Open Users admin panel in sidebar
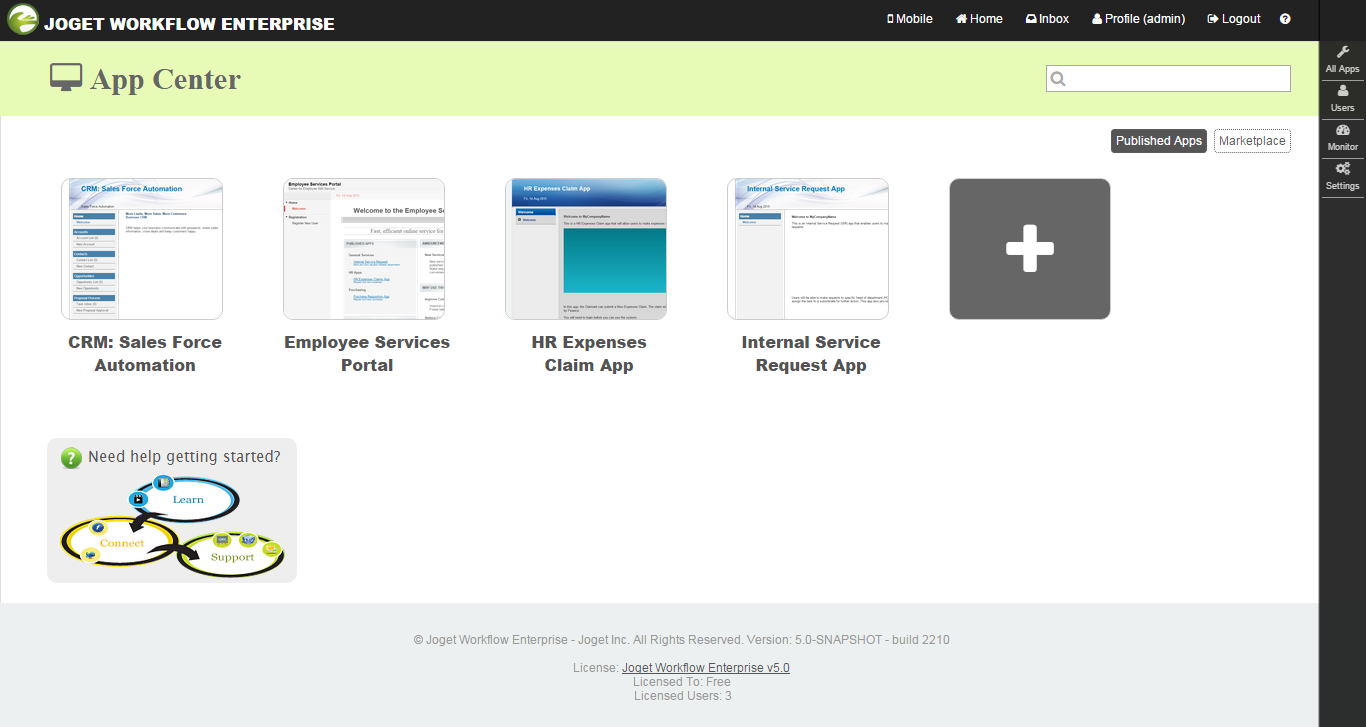The height and width of the screenshot is (727, 1366). [x=1342, y=99]
